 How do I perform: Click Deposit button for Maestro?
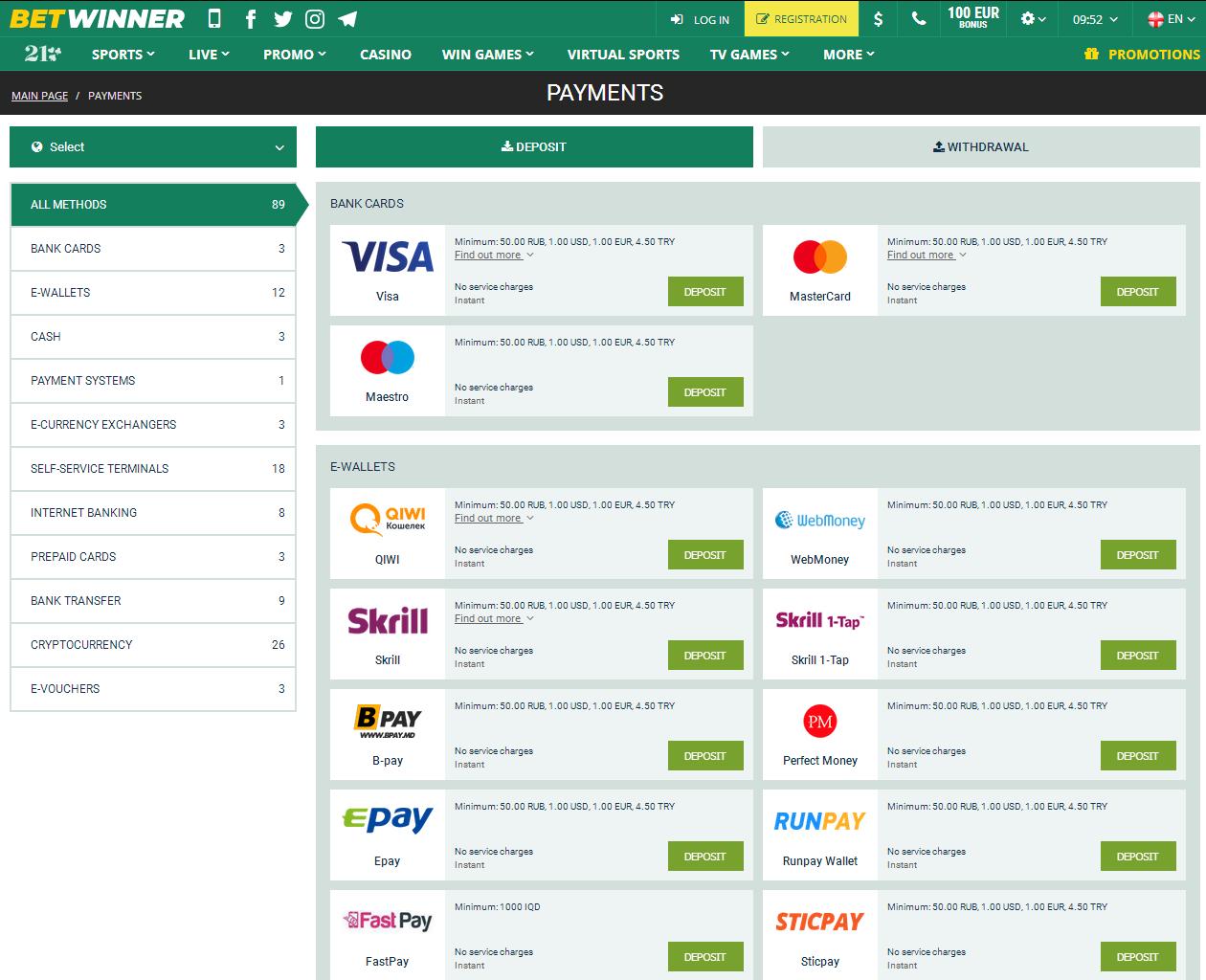(x=705, y=392)
